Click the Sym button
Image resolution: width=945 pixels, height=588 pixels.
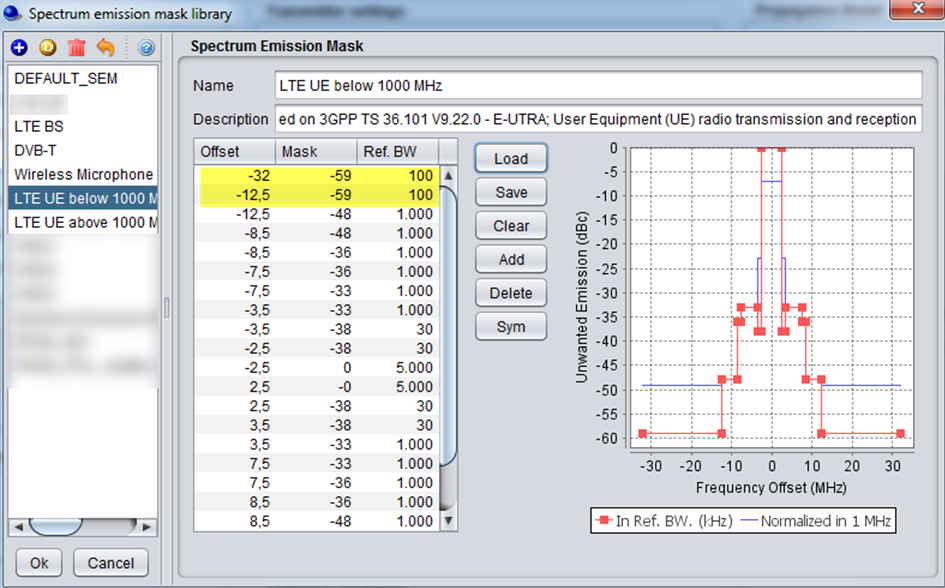[511, 327]
